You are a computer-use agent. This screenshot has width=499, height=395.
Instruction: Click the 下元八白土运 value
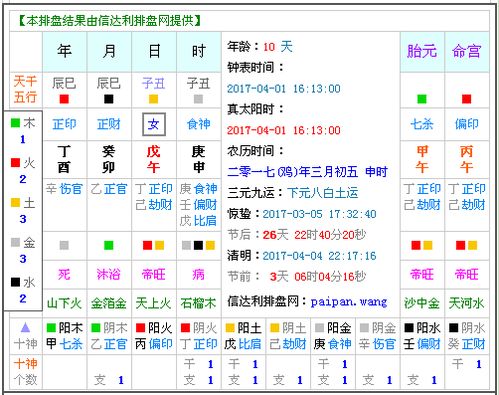pos(323,193)
